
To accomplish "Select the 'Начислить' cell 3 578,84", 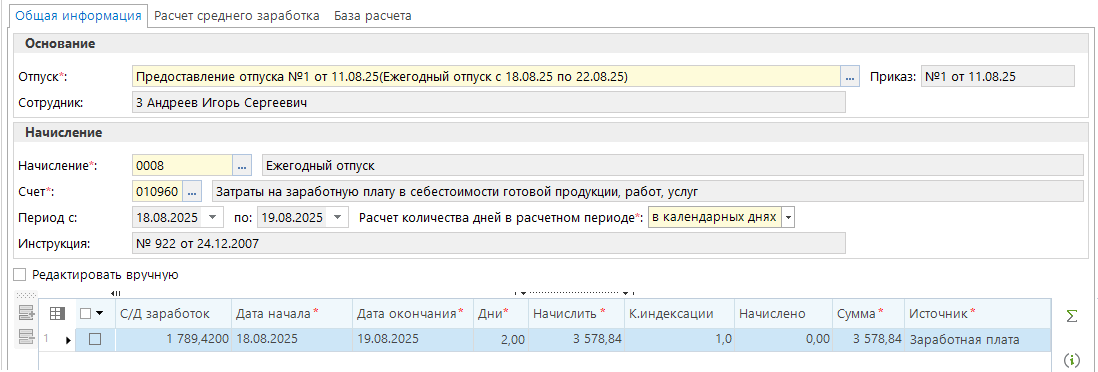I will tap(575, 340).
